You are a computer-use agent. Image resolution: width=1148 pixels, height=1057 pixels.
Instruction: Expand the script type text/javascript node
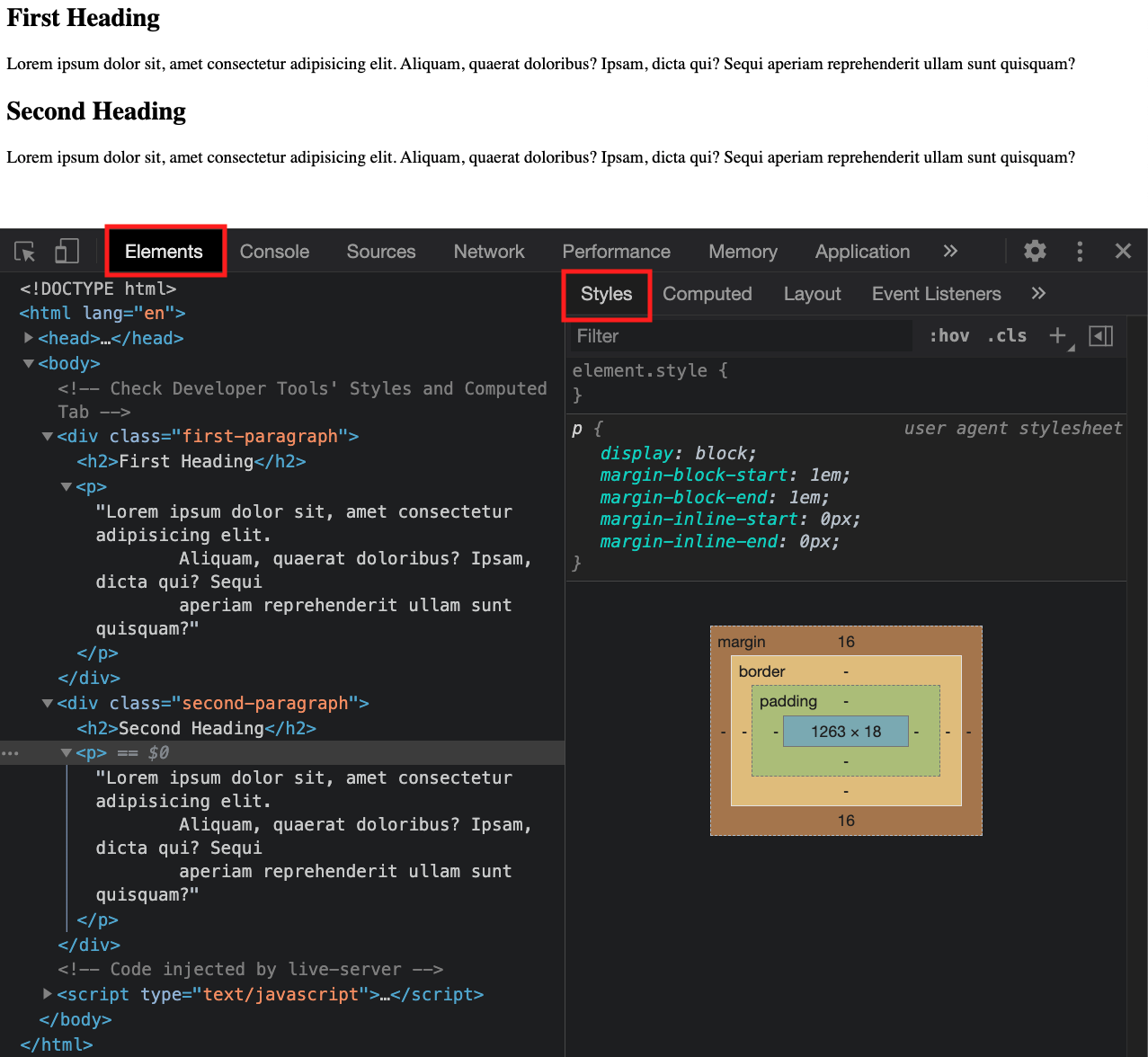pyautogui.click(x=48, y=994)
